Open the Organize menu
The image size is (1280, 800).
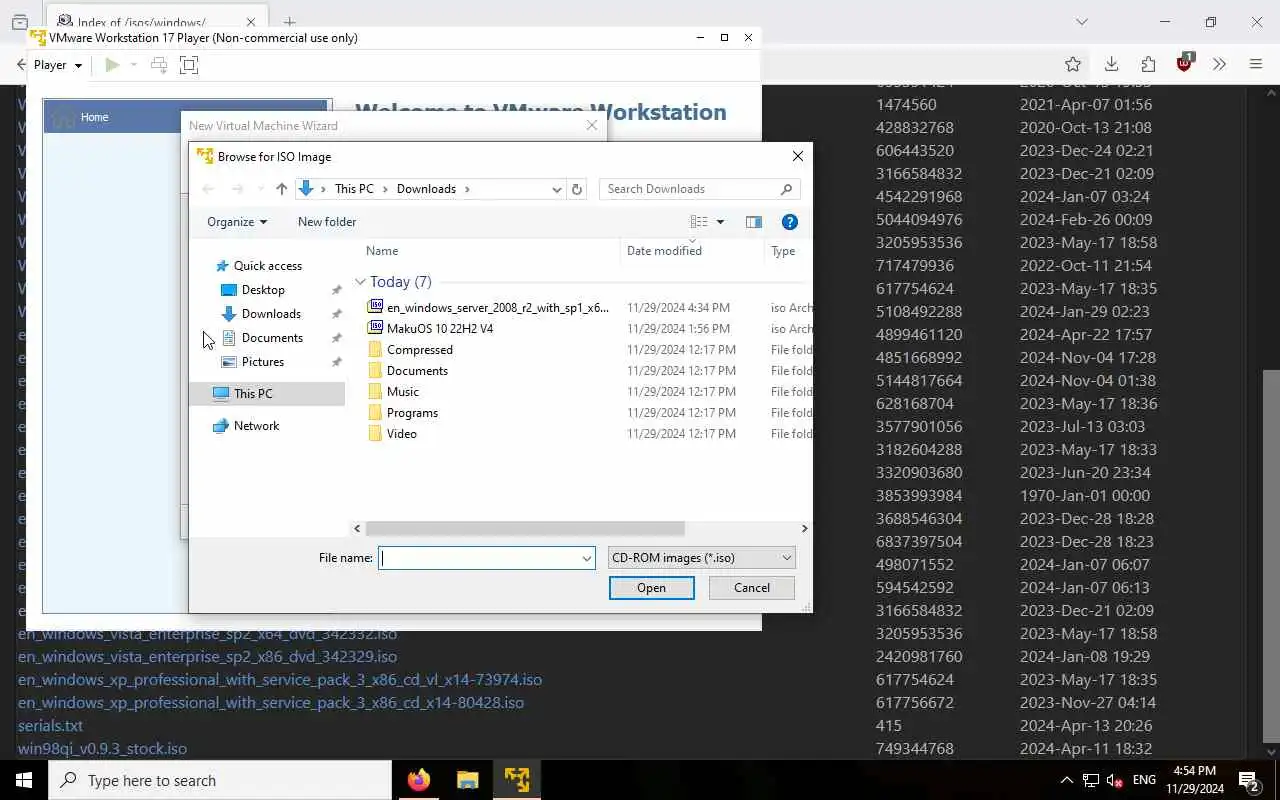point(237,222)
